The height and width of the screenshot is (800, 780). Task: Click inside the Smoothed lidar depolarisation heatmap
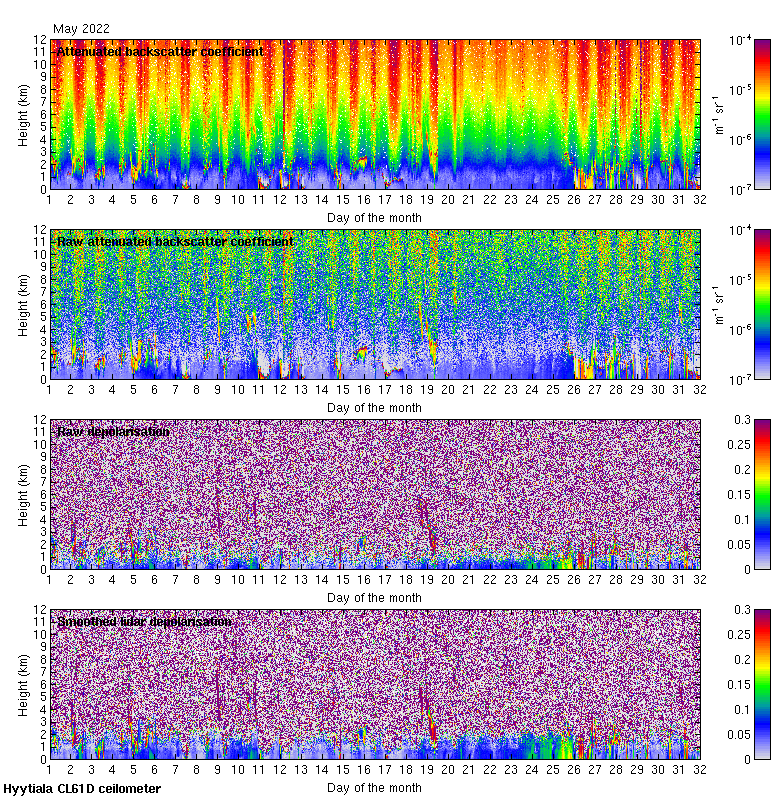[375, 690]
